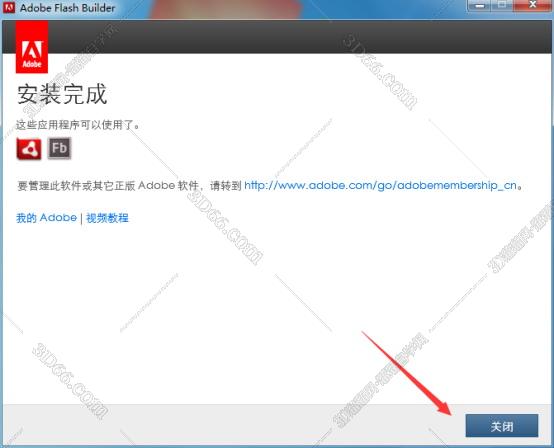Screen dimensions: 554x448
Task: Click the 安装完成 heading
Action: tap(62, 94)
